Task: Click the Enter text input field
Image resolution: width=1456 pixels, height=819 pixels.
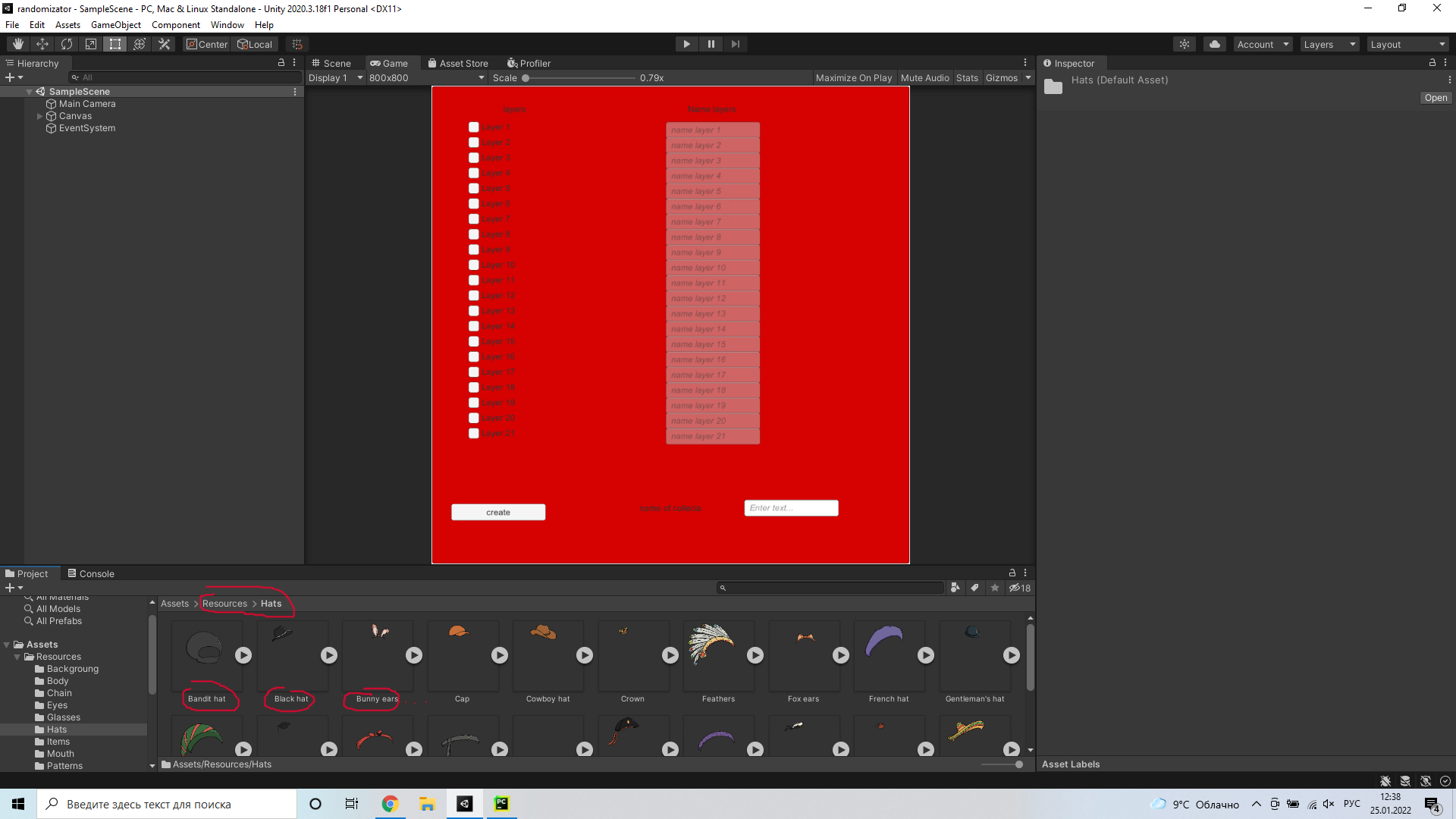Action: 790,507
